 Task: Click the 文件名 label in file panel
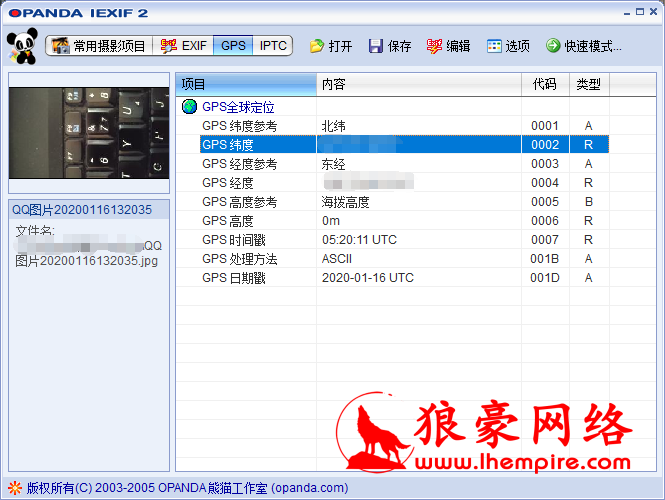[35, 231]
